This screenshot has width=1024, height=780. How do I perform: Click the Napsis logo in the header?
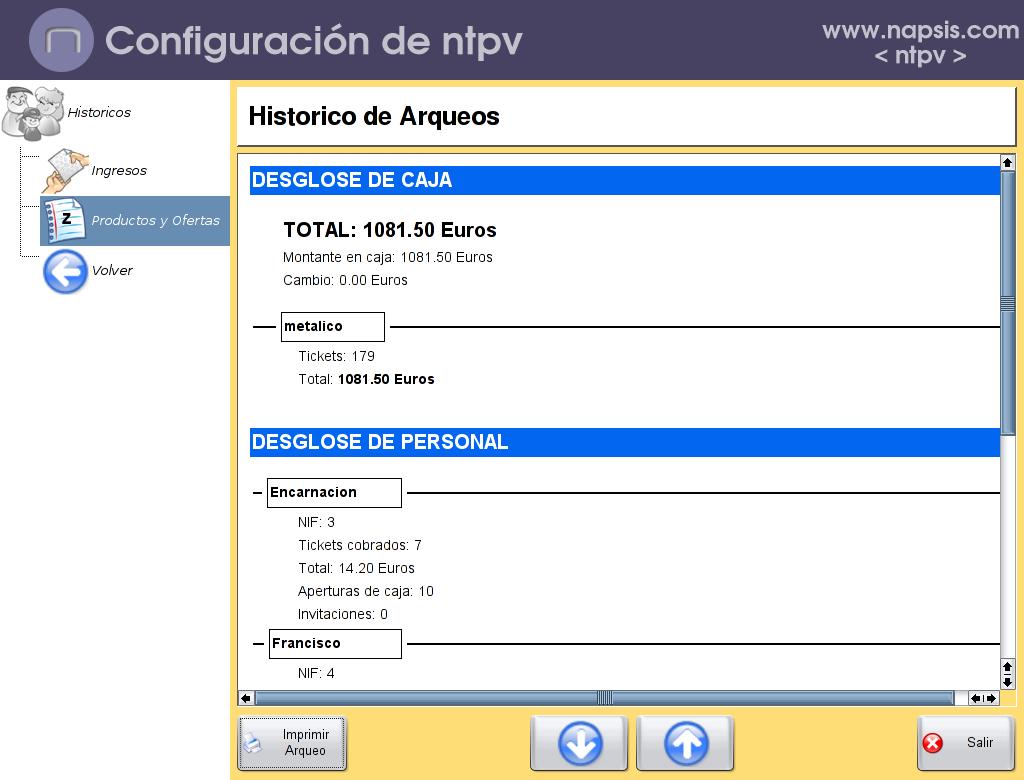tap(61, 40)
